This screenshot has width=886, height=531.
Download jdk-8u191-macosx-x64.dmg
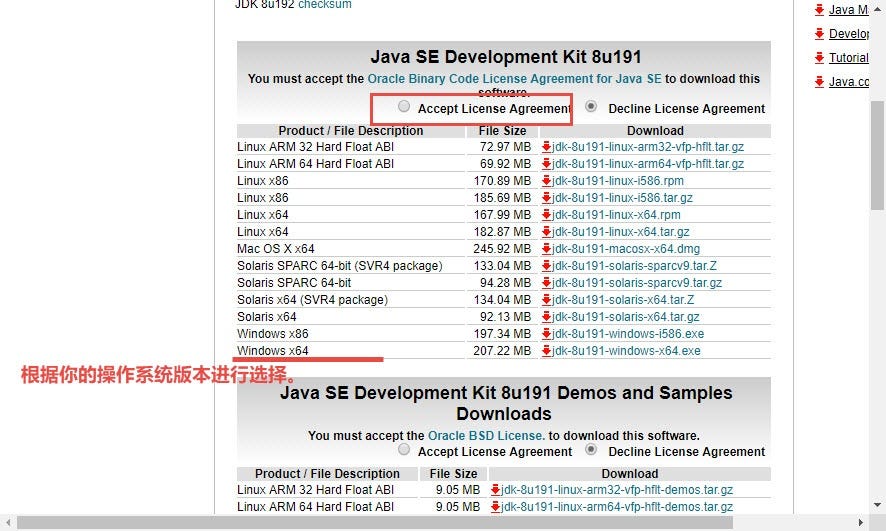626,249
